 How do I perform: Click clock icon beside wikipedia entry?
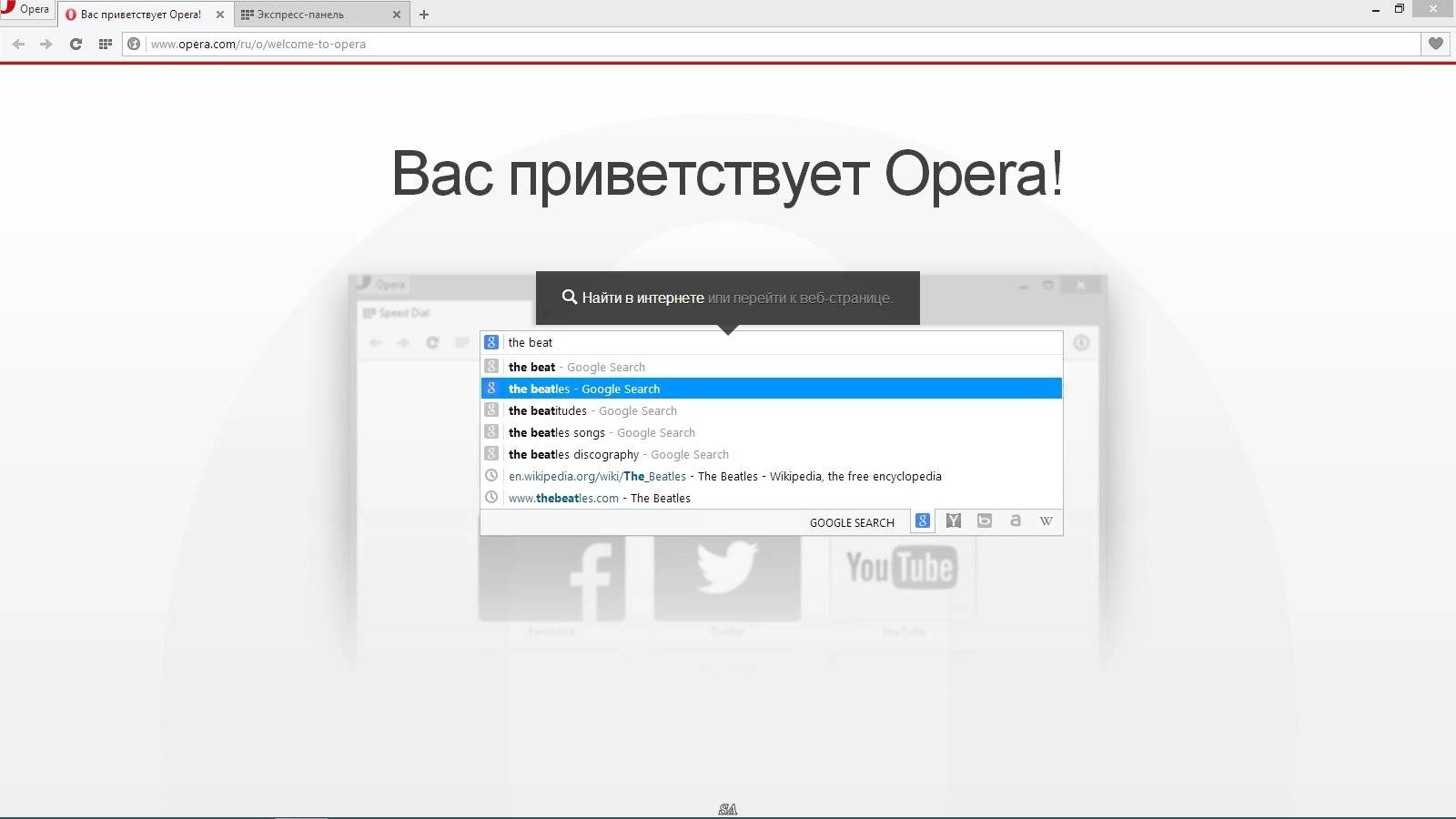pyautogui.click(x=491, y=476)
